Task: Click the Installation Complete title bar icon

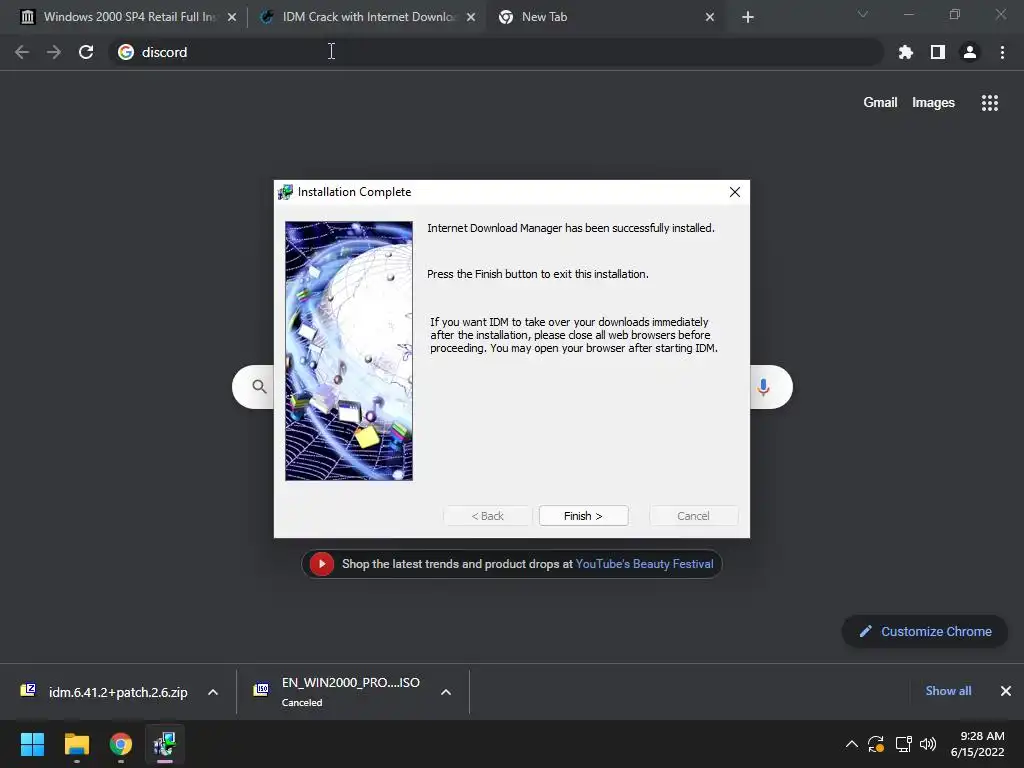Action: 285,192
